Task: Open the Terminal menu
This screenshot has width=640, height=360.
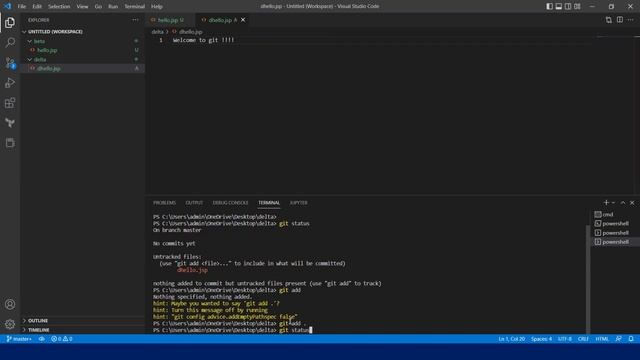Action: click(x=134, y=6)
